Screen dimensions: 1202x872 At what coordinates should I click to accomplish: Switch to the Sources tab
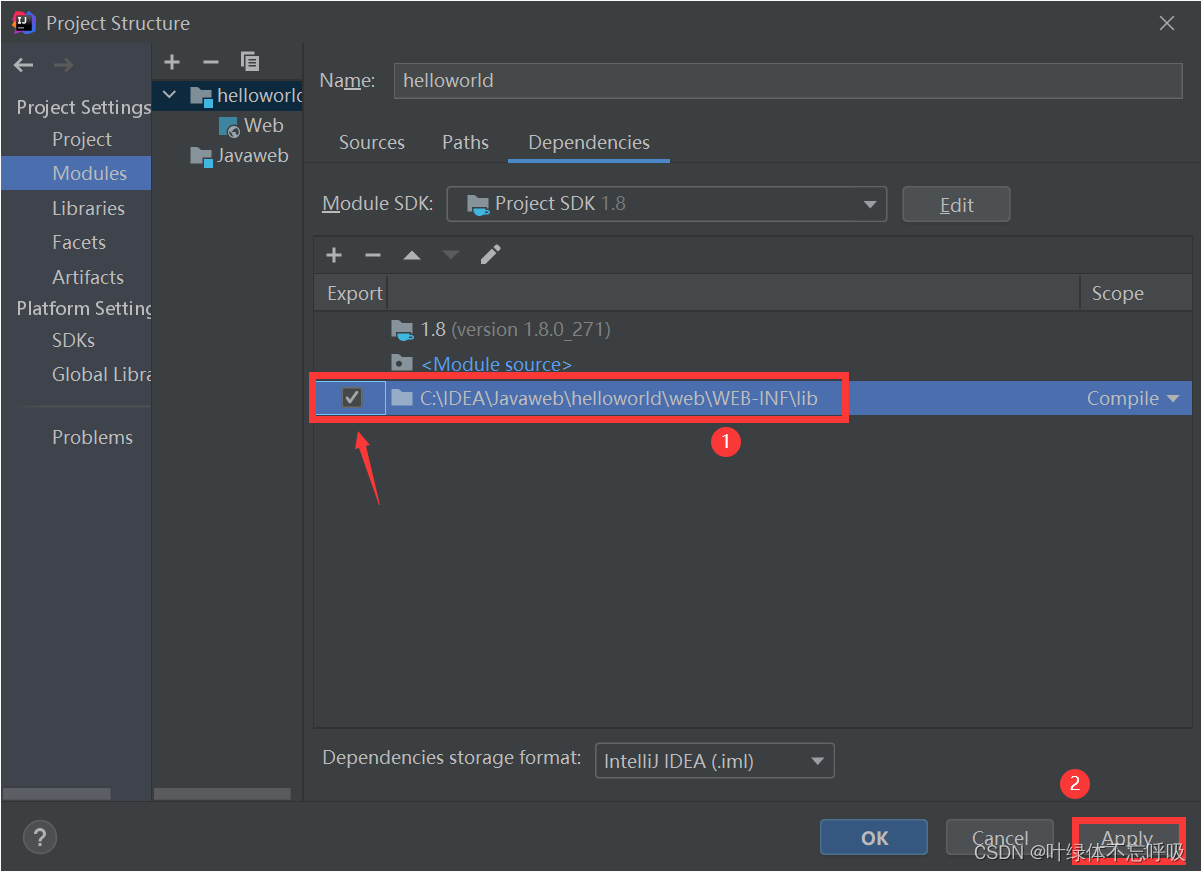tap(372, 142)
